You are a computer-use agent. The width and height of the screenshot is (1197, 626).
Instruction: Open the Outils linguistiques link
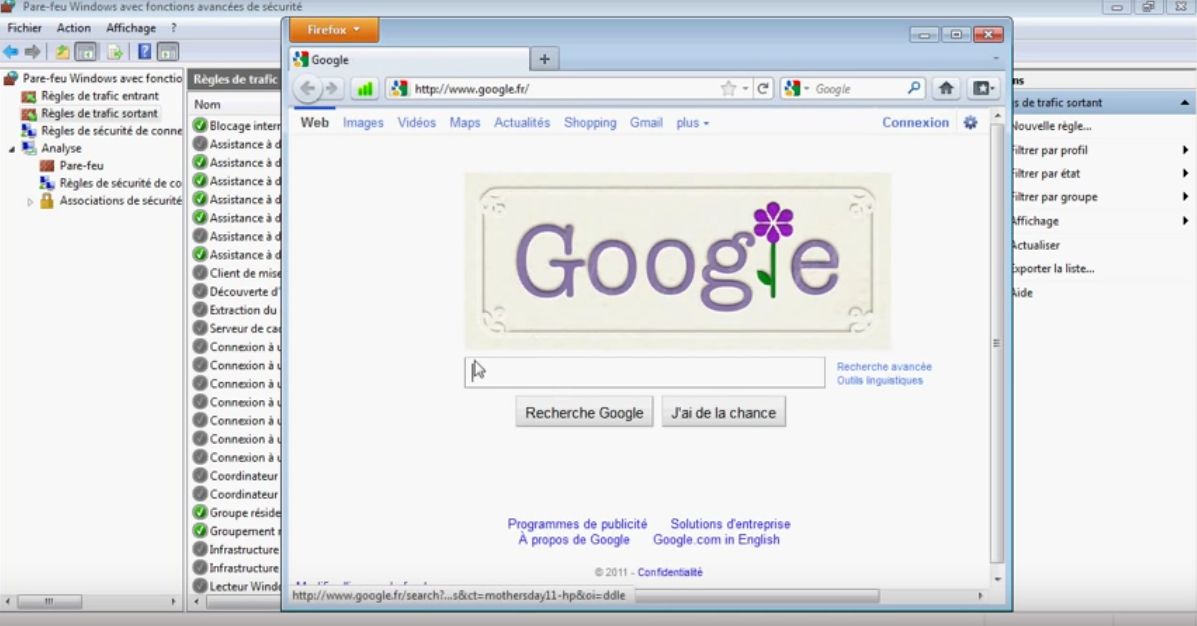(879, 380)
